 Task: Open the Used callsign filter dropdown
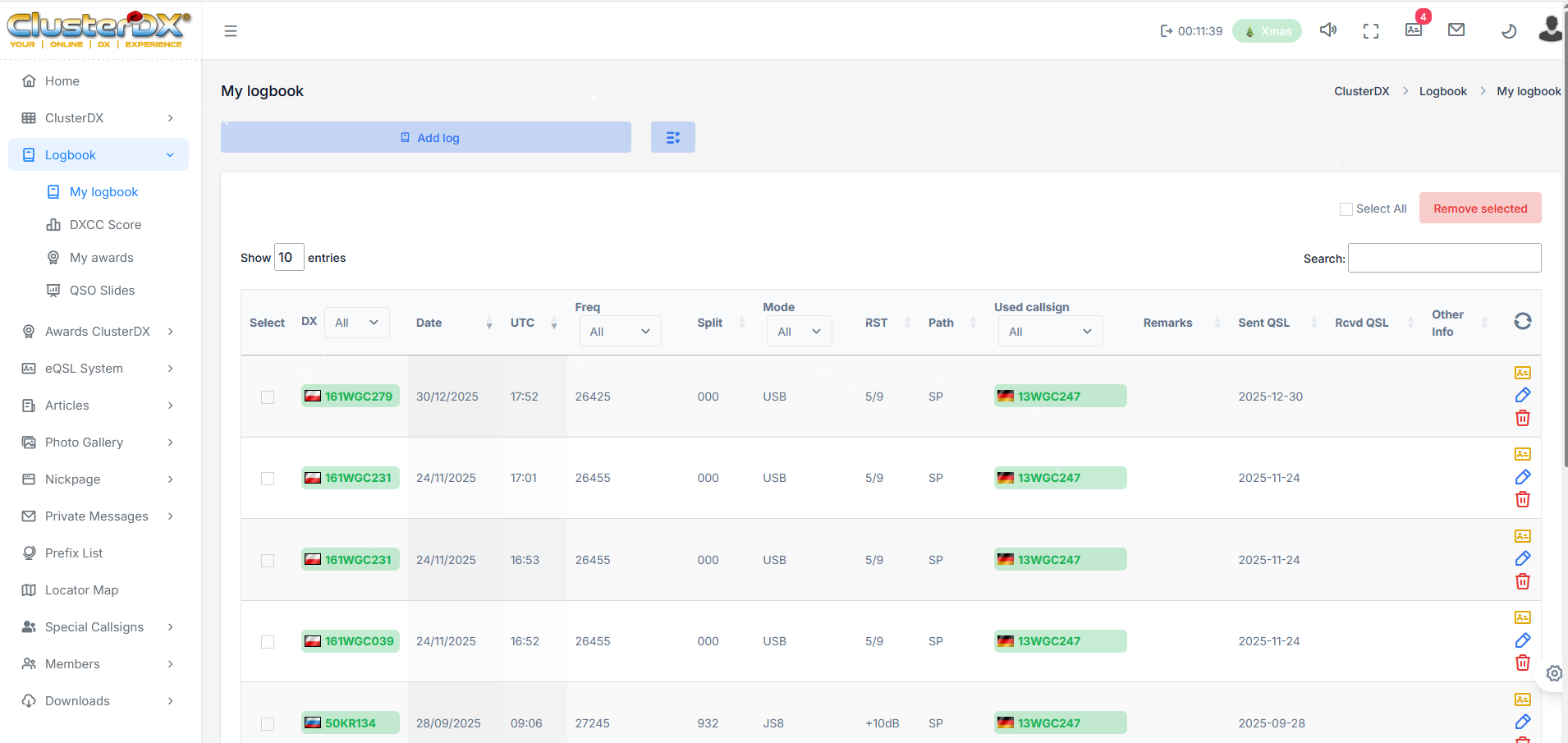[x=1049, y=332]
